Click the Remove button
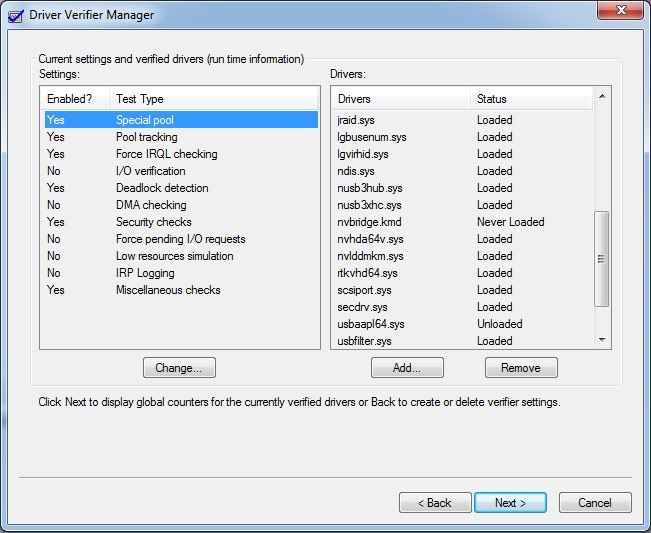Screen dimensions: 651x533 click(521, 368)
